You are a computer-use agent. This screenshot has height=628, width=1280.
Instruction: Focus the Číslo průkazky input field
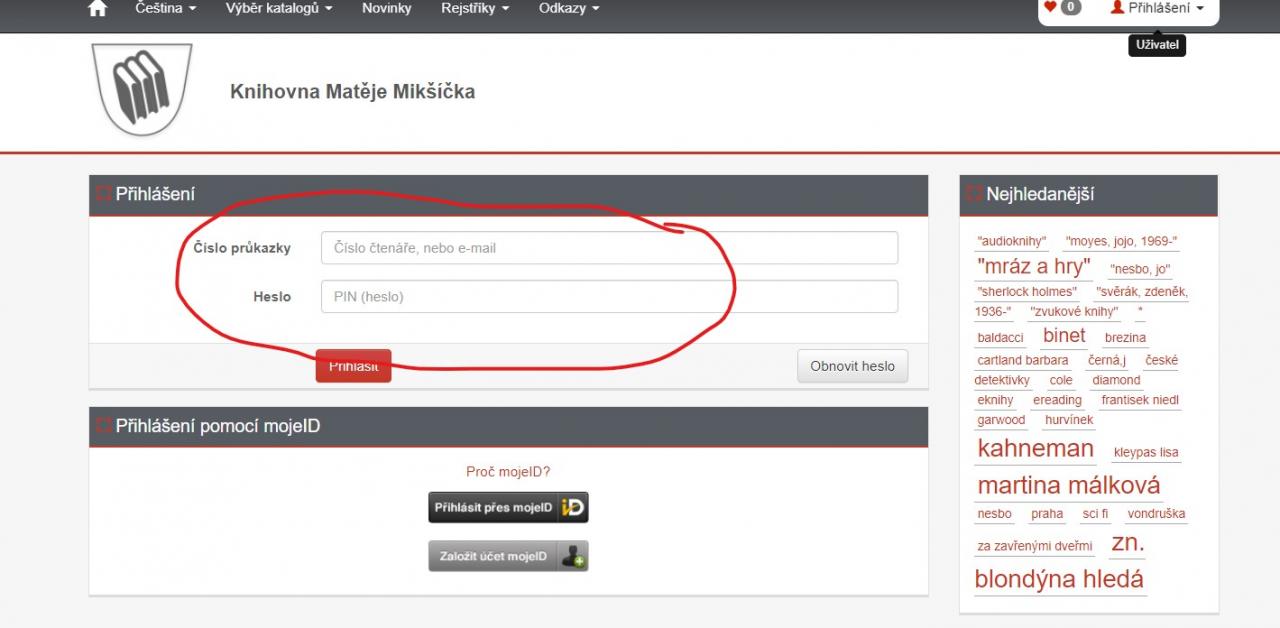[609, 248]
